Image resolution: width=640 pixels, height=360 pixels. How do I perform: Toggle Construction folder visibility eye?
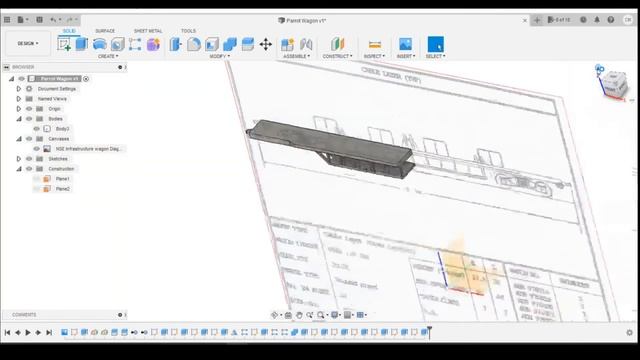pos(29,169)
